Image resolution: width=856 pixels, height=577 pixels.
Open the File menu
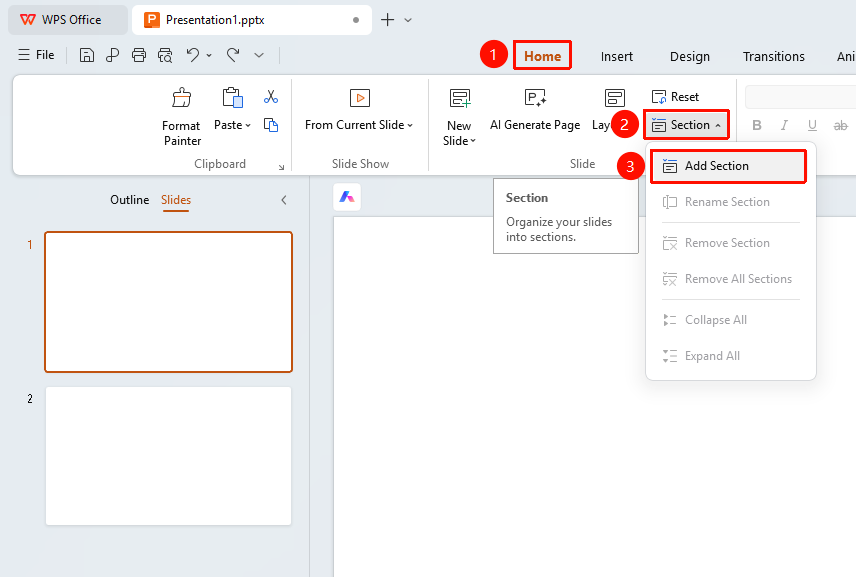coord(37,55)
